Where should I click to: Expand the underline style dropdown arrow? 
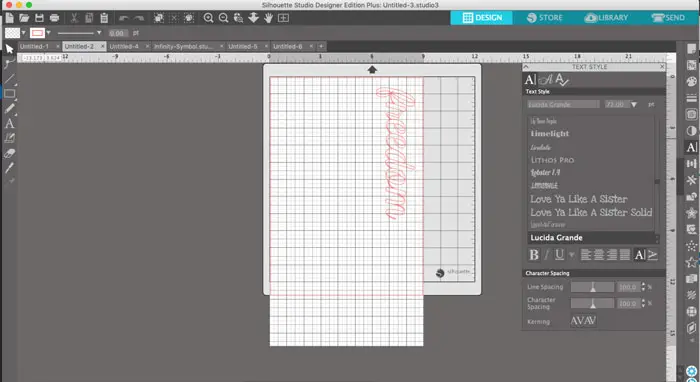(571, 255)
